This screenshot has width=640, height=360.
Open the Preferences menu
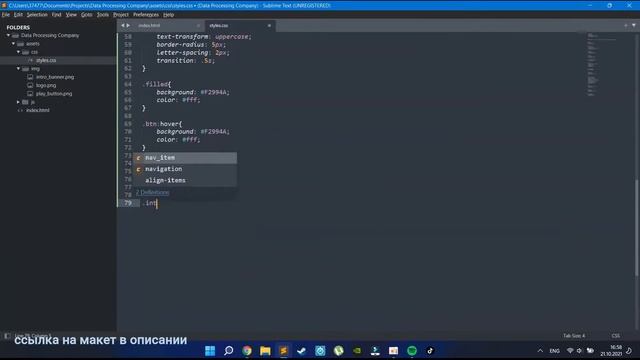(146, 15)
